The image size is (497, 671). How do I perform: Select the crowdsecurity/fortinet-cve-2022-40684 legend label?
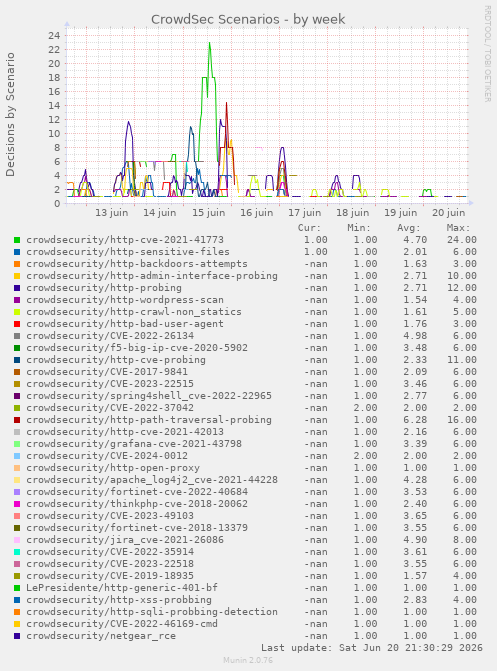pyautogui.click(x=137, y=492)
